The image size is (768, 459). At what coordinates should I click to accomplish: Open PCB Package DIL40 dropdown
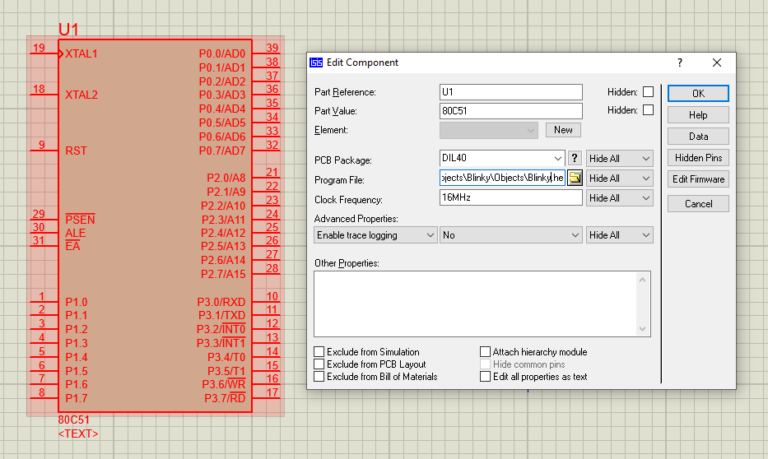(x=557, y=158)
